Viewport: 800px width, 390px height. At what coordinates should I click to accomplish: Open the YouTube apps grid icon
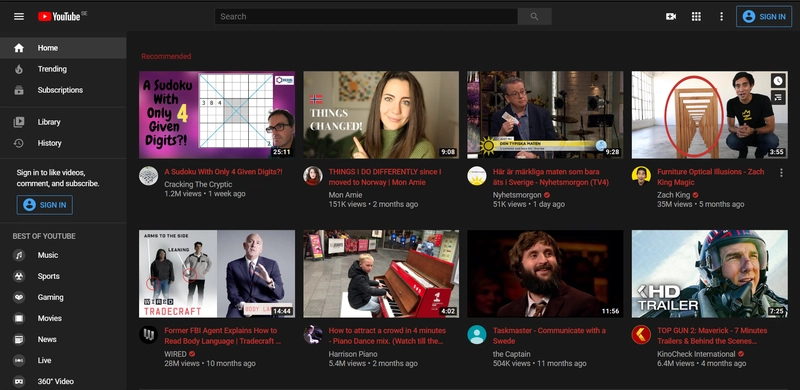click(696, 16)
